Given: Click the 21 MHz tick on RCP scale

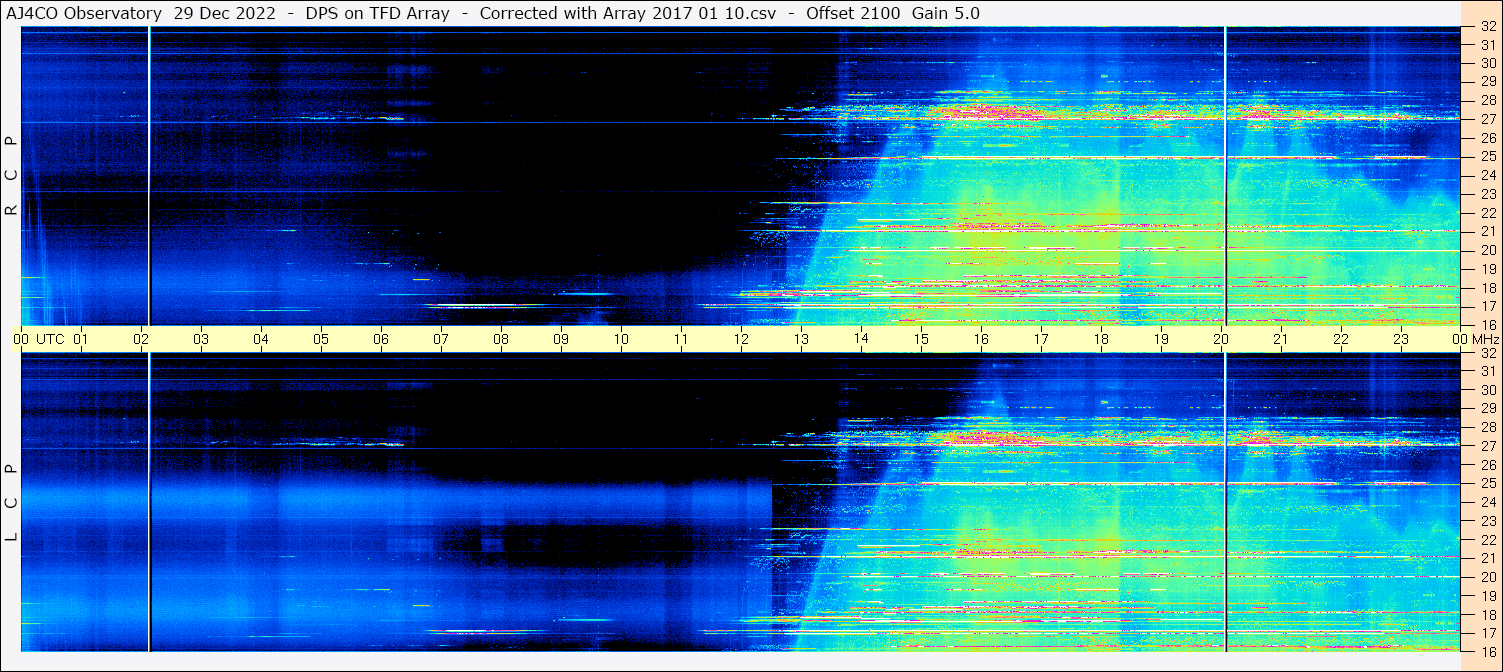Looking at the screenshot, I should point(1487,231).
